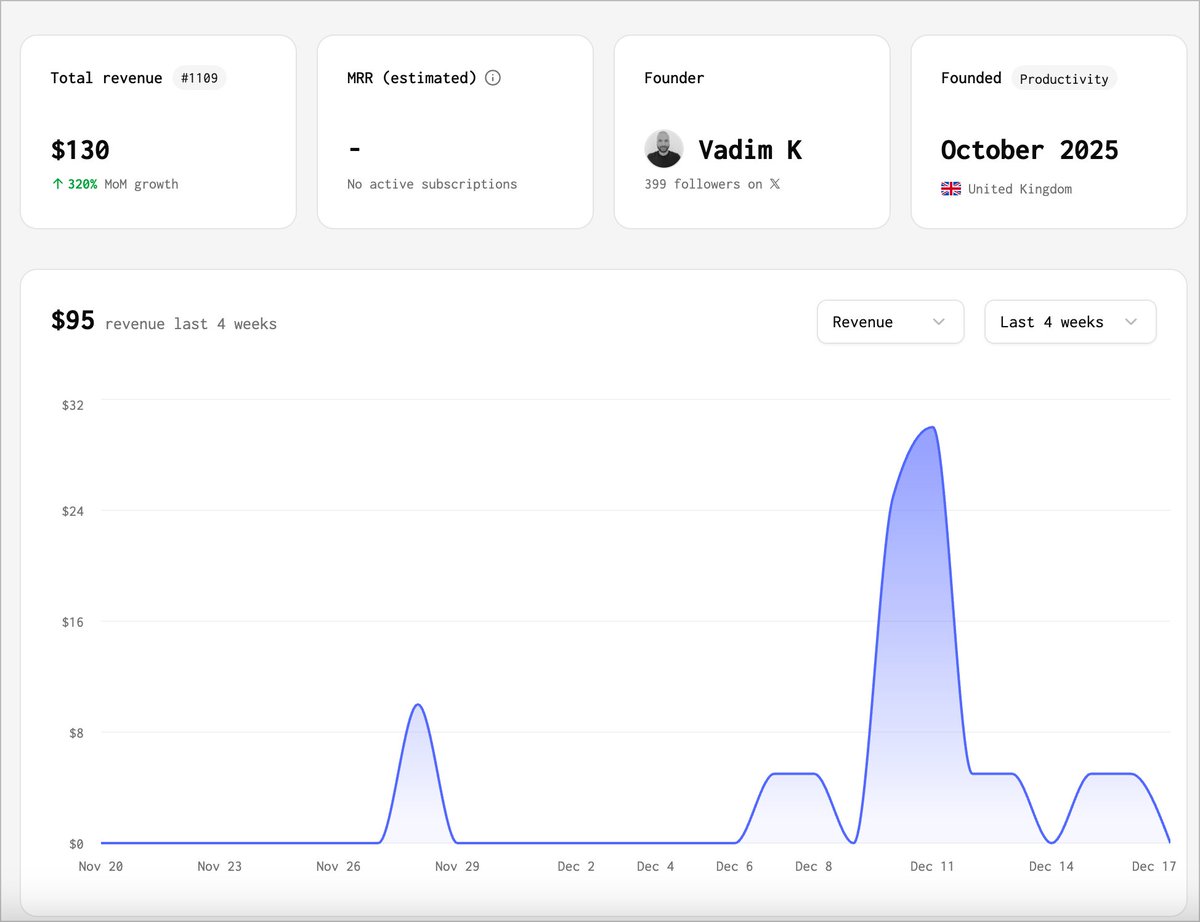Viewport: 1200px width, 922px height.
Task: Click the $0 y-axis label
Action: (x=76, y=844)
